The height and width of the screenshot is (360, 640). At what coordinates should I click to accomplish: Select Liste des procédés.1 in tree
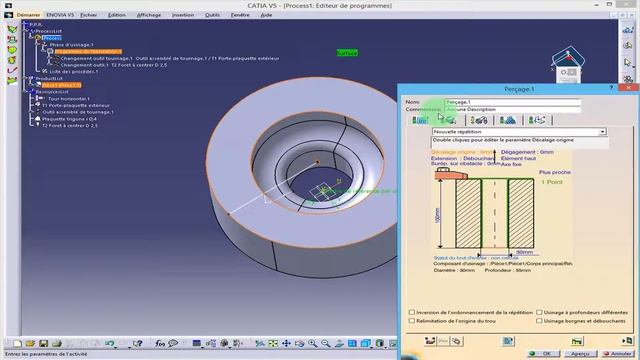(x=73, y=71)
